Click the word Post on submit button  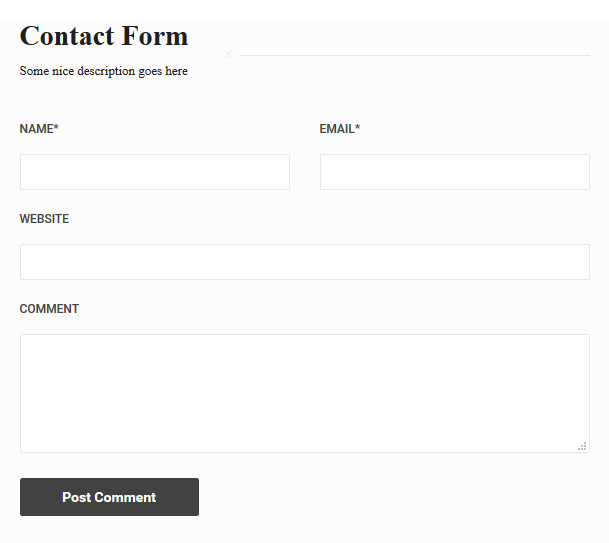(76, 497)
